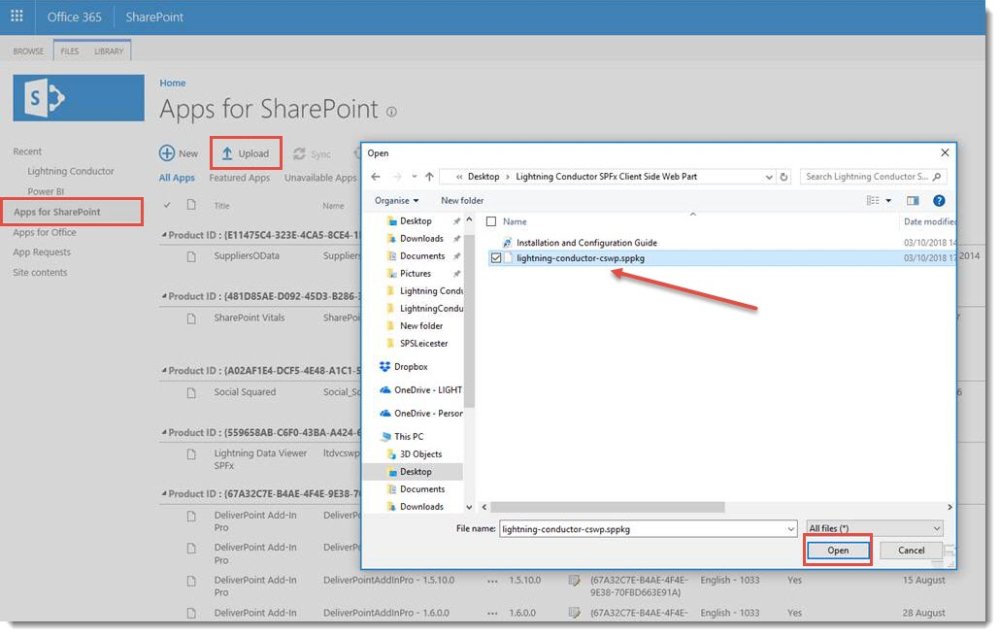
Task: Click the Upload icon
Action: (227, 153)
